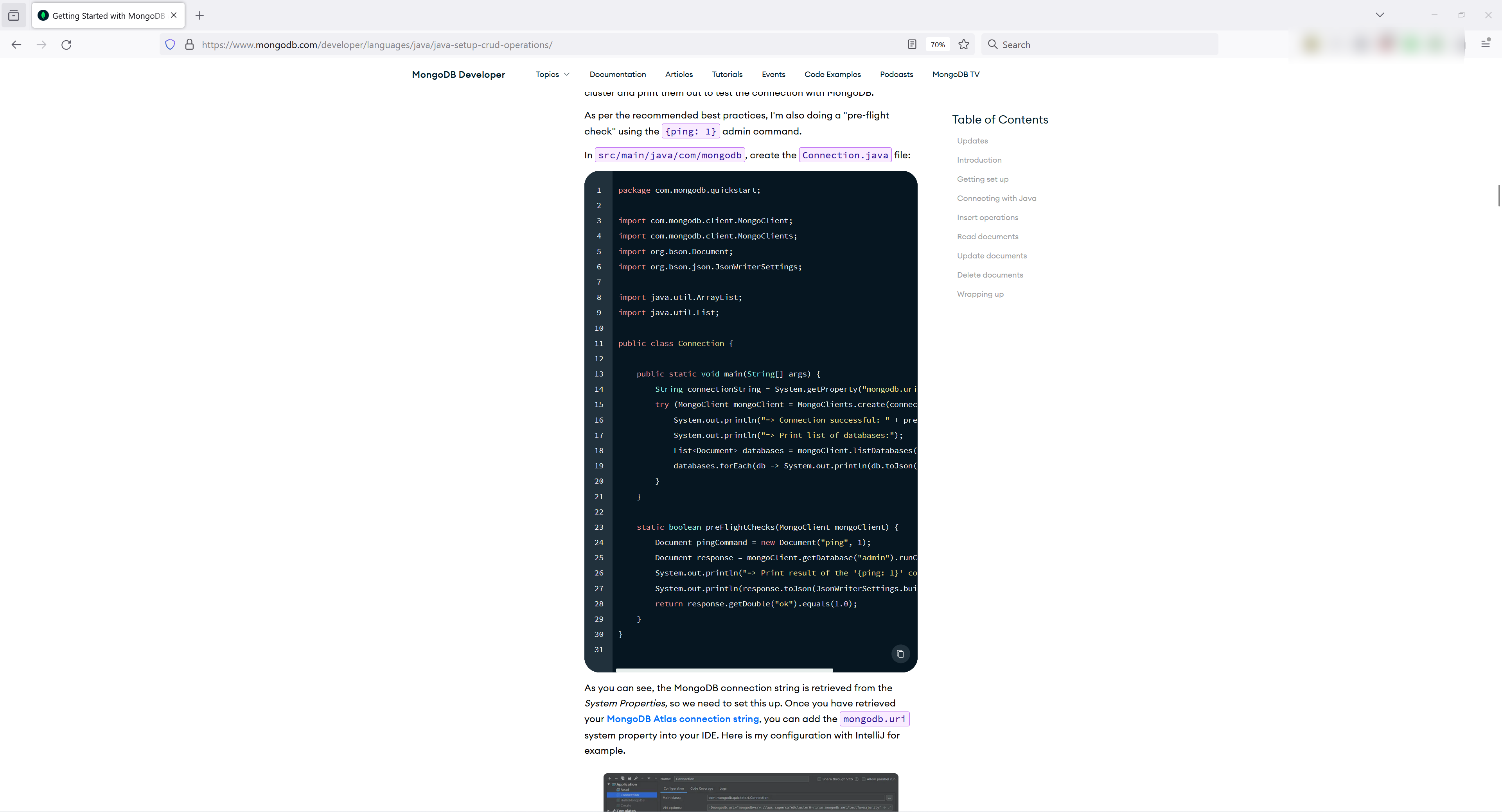Screen dimensions: 1502x812
Task: Open the list all tabs chevron
Action: pos(1380,15)
